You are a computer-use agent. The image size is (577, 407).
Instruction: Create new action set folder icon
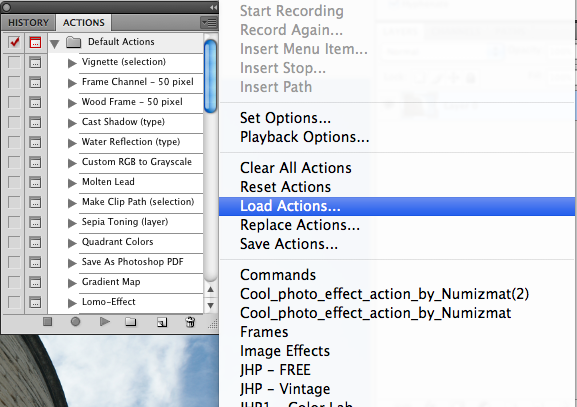click(x=131, y=322)
